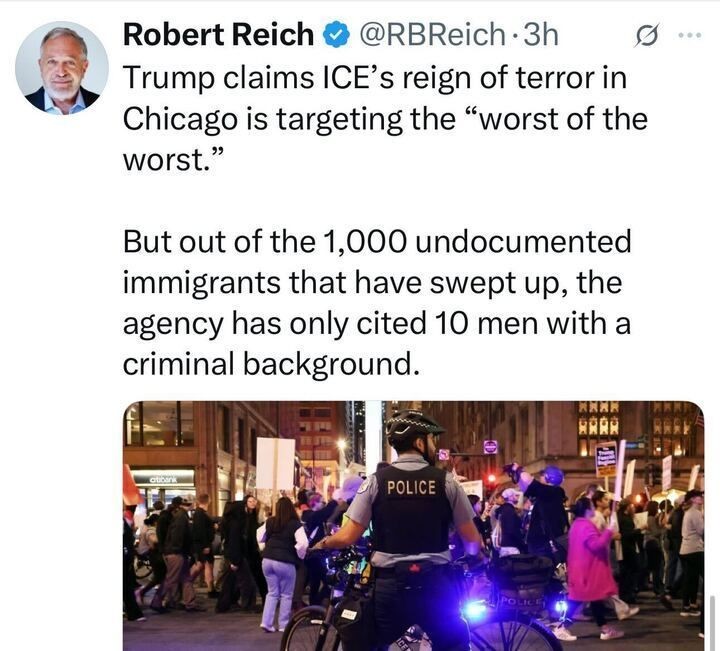Click the line "immigrants that have swept up, the"
The width and height of the screenshot is (720, 651).
click(372, 283)
